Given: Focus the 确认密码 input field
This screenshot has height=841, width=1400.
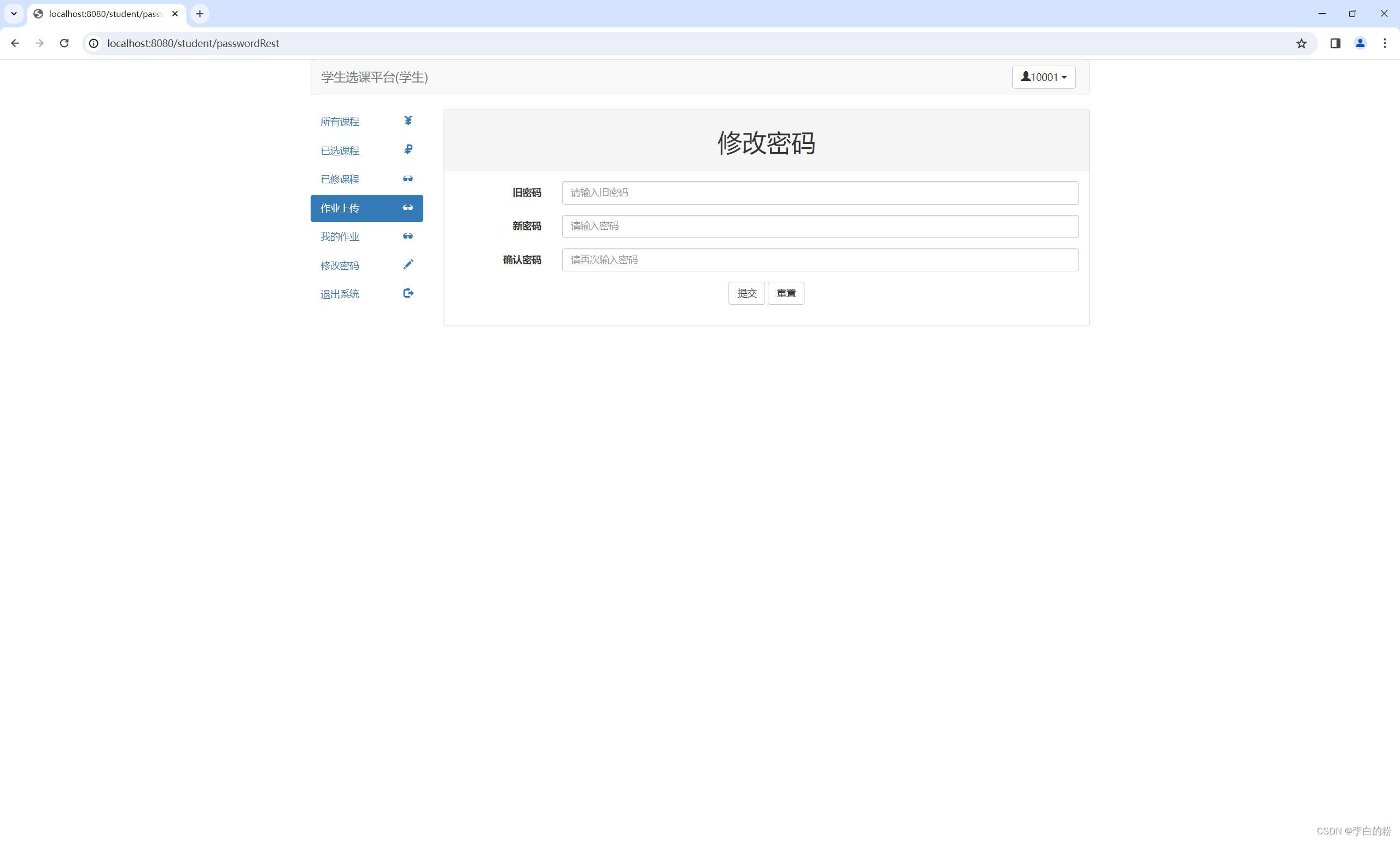Looking at the screenshot, I should pos(820,259).
